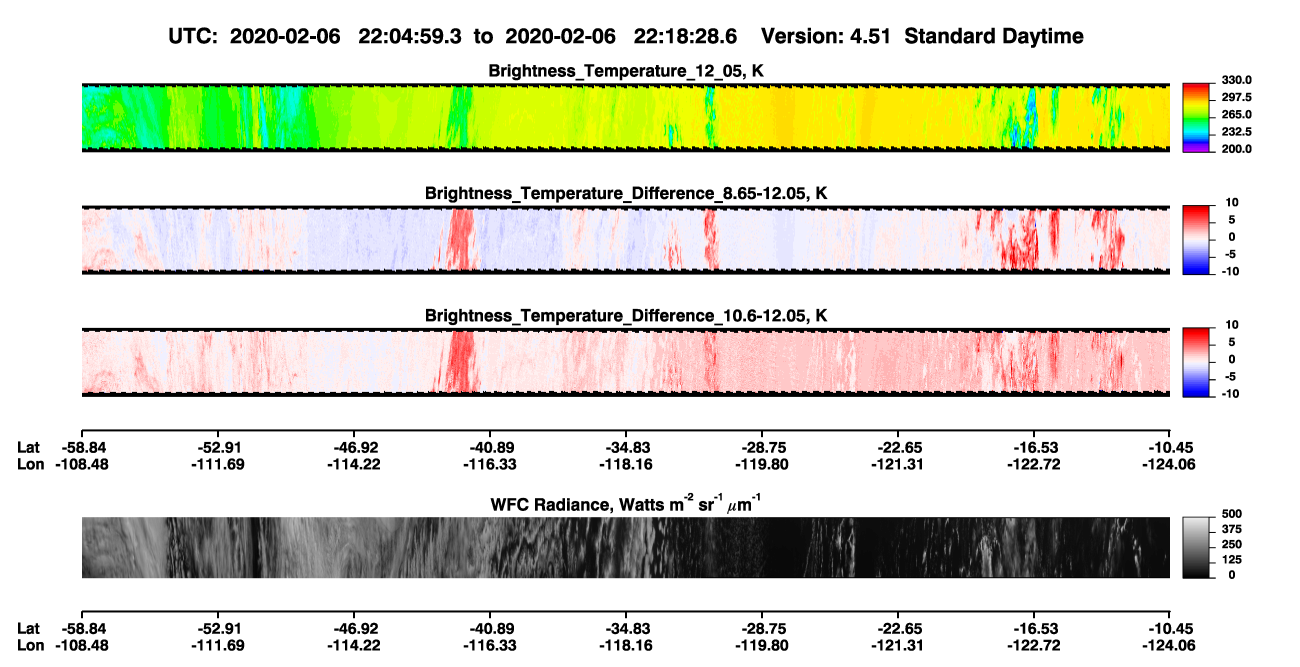Click the end time 22:18:28.6 in the header
Image resolution: width=1300 pixels, height=667 pixels.
tap(686, 36)
